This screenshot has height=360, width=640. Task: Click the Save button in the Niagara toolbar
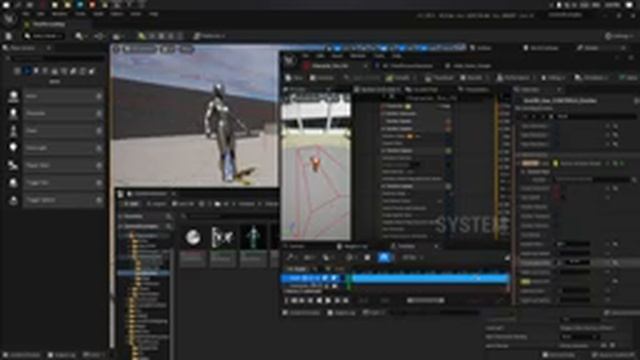[x=294, y=78]
